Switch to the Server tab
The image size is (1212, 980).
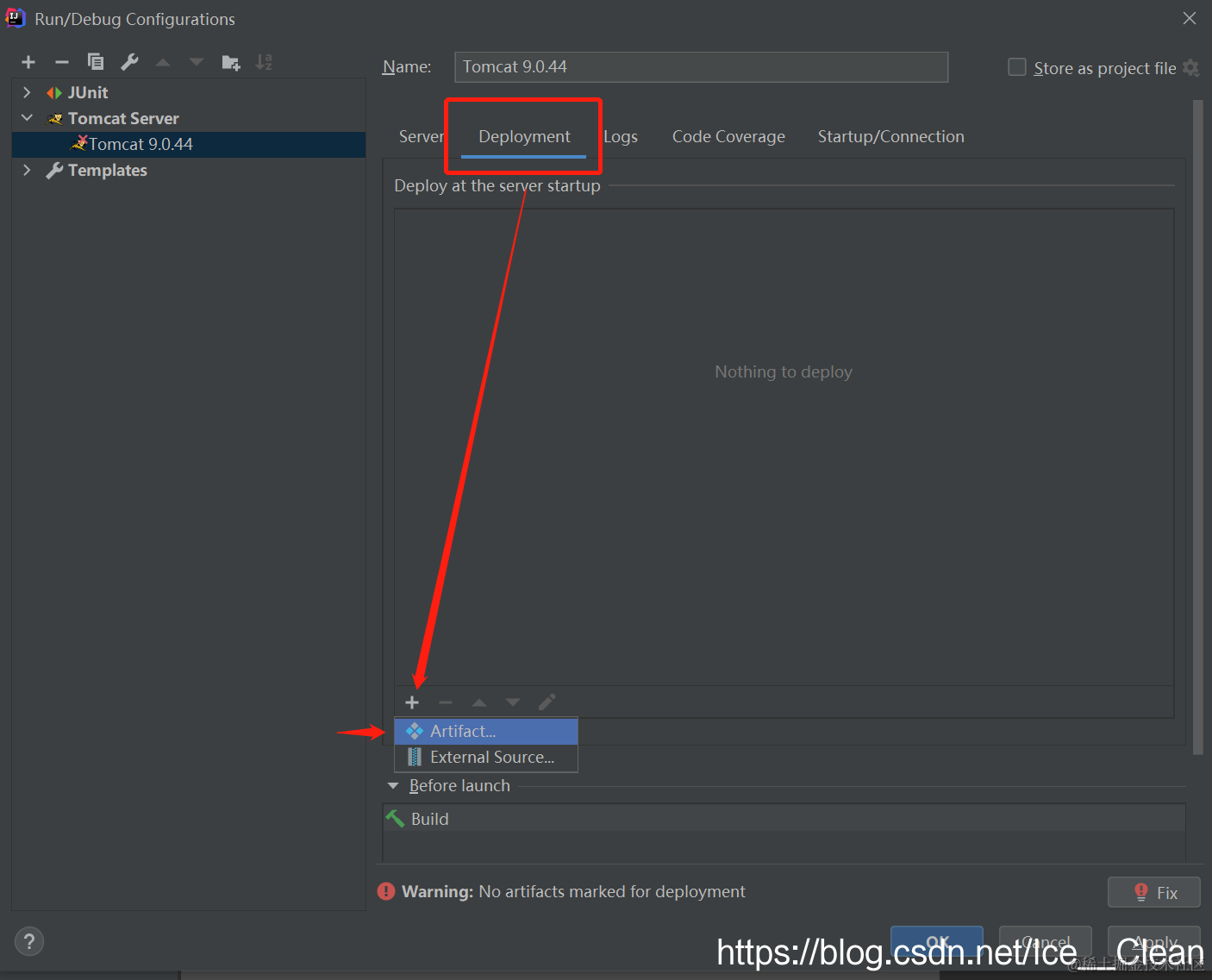click(x=422, y=136)
